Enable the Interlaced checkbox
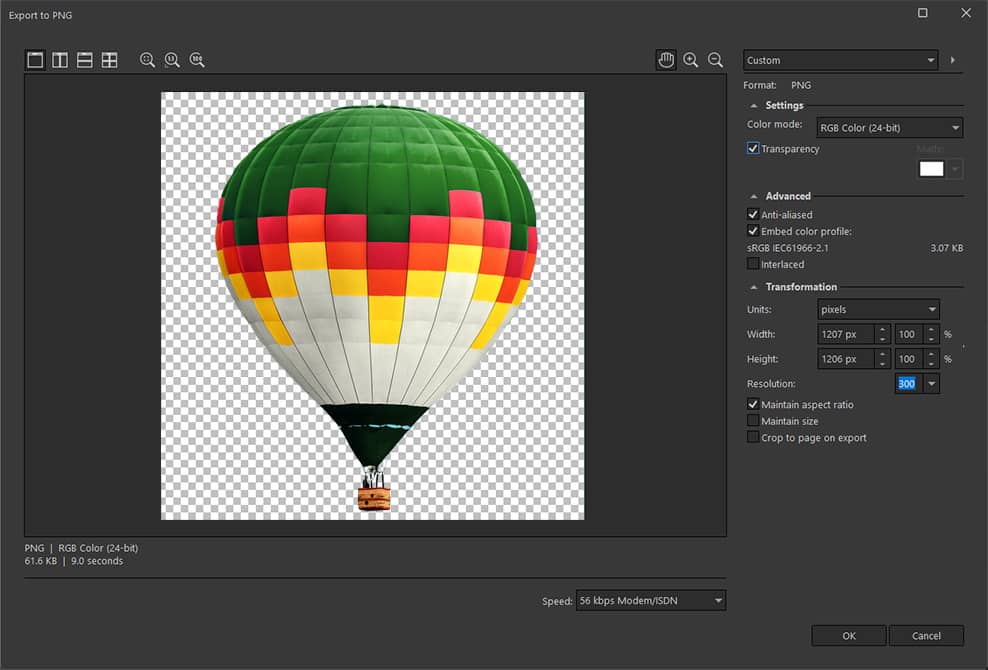The image size is (988, 670). (x=753, y=264)
